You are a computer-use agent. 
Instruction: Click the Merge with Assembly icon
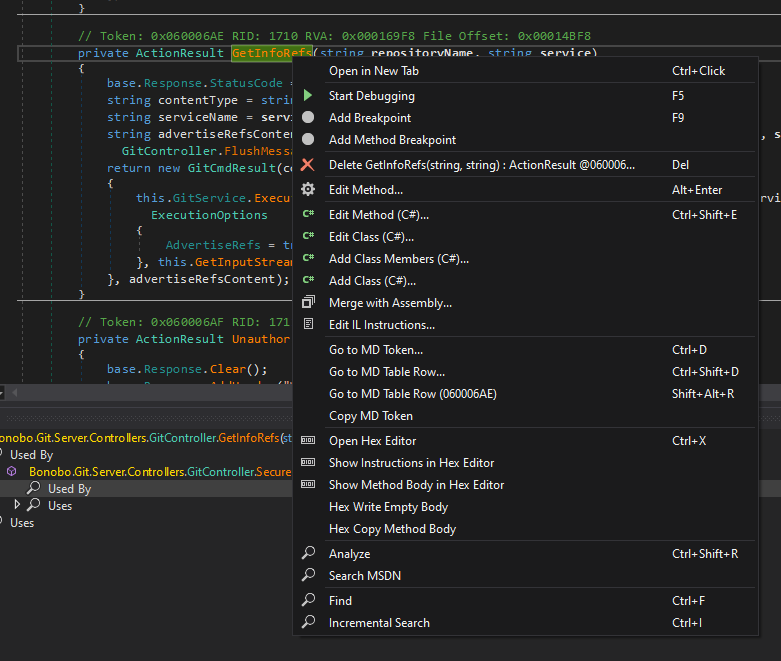click(x=308, y=303)
